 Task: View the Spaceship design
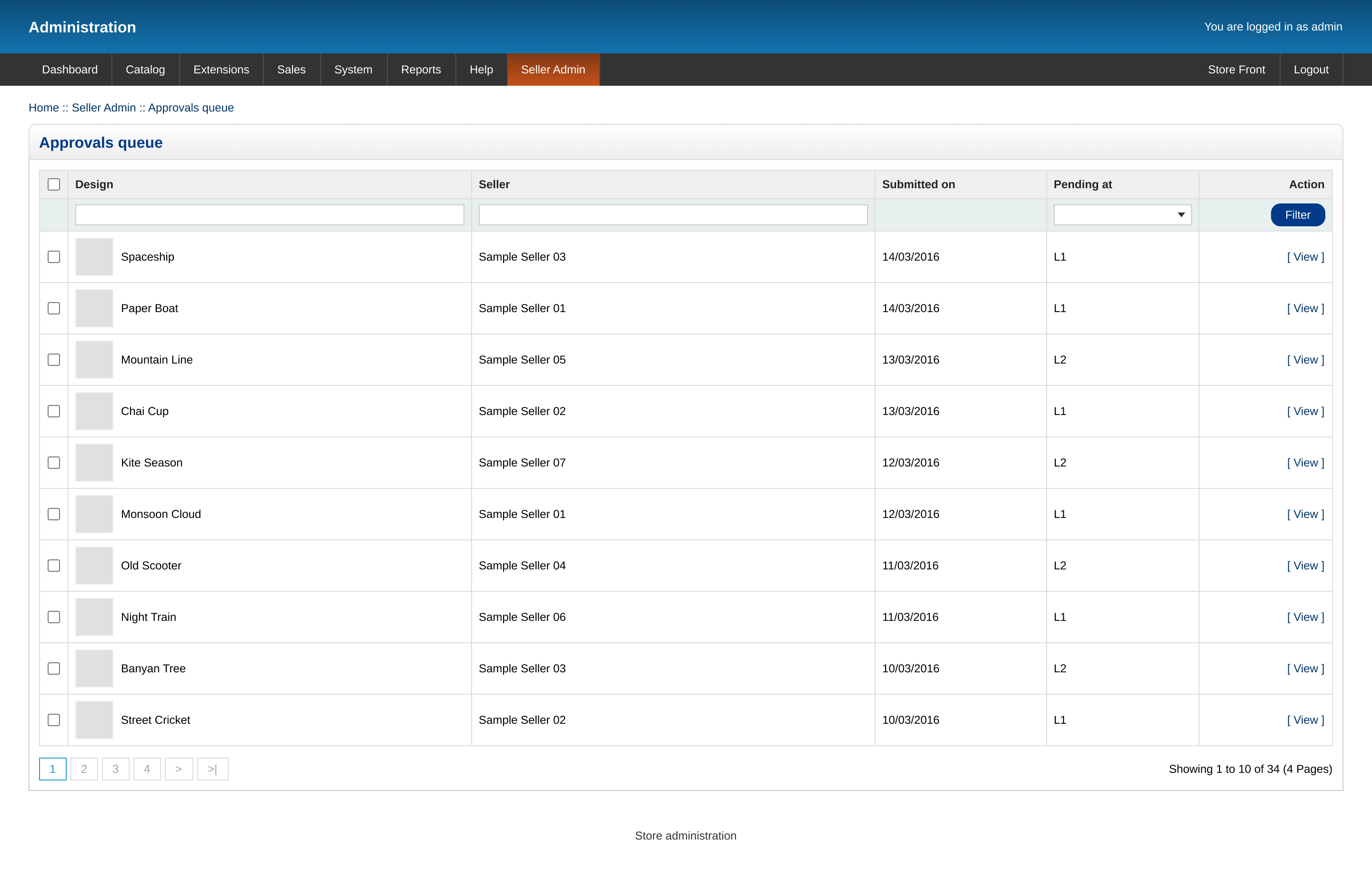[1305, 257]
